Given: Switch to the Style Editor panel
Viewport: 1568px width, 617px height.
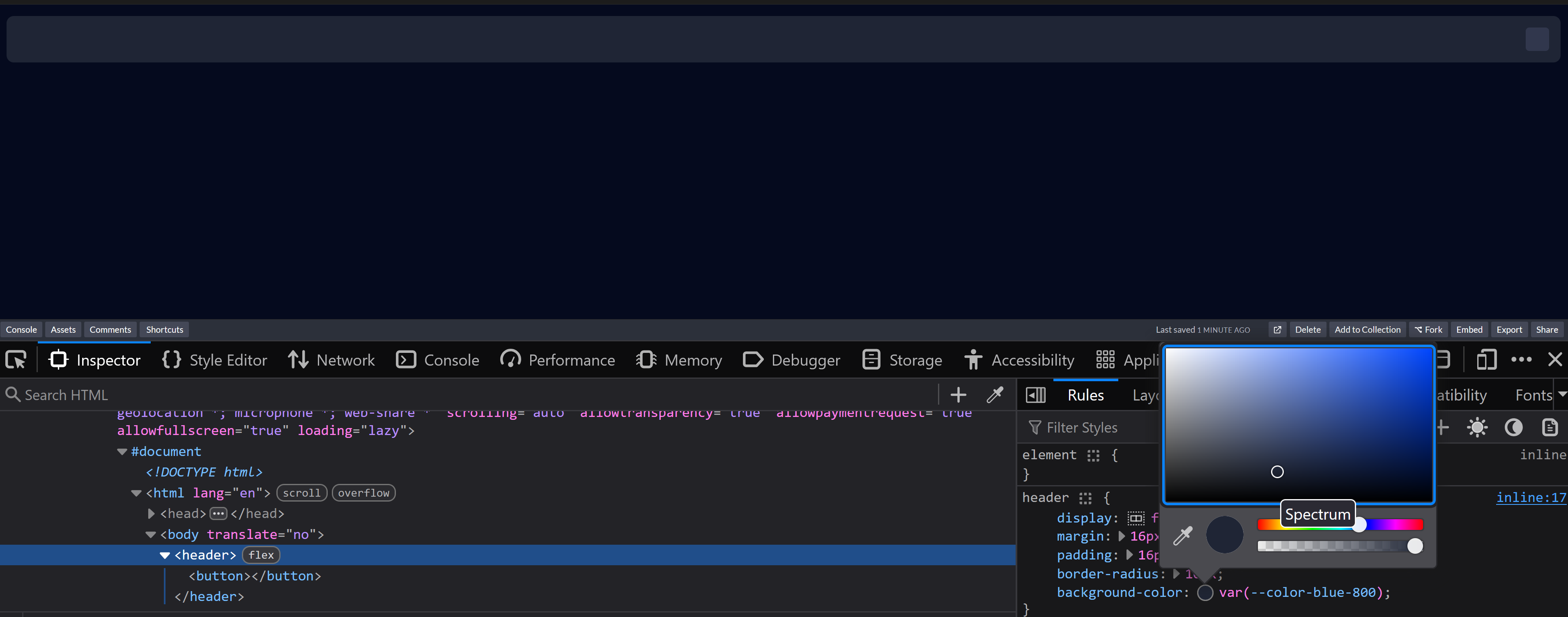Looking at the screenshot, I should coord(214,360).
